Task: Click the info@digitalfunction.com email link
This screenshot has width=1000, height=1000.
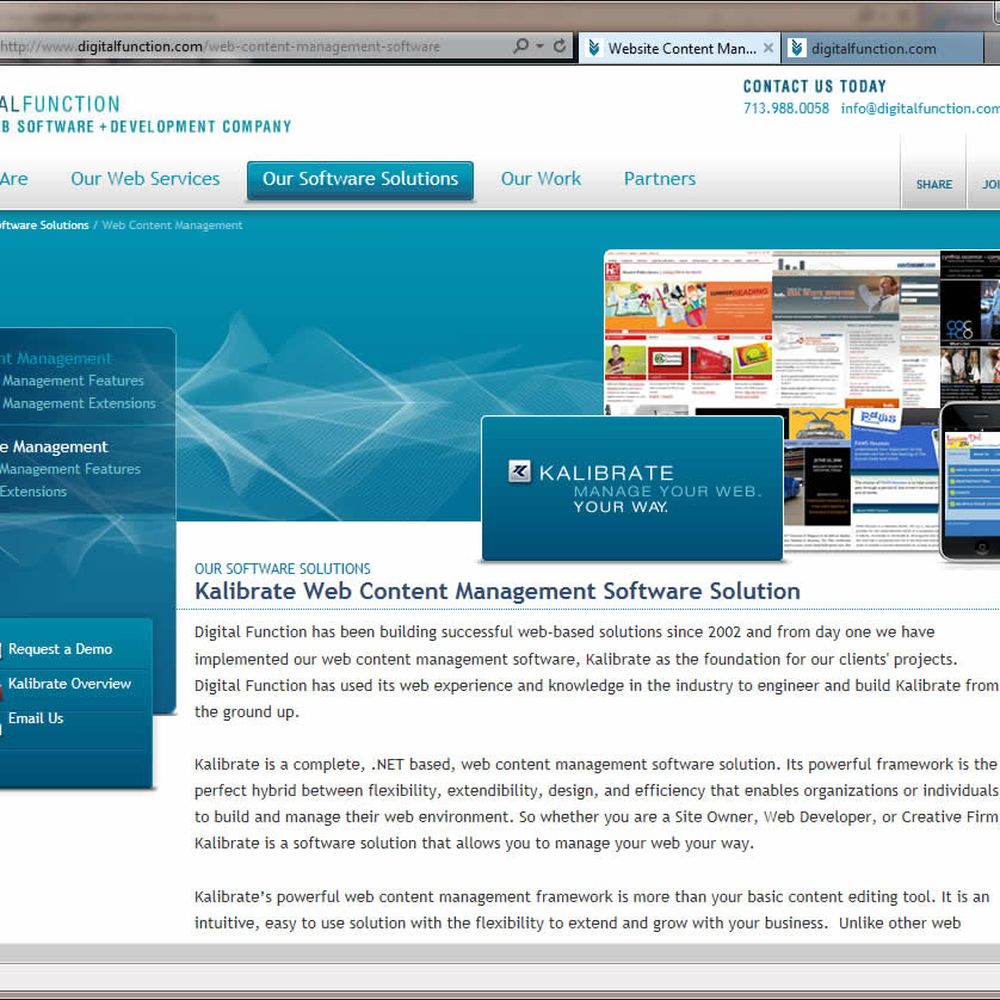Action: pyautogui.click(x=919, y=108)
